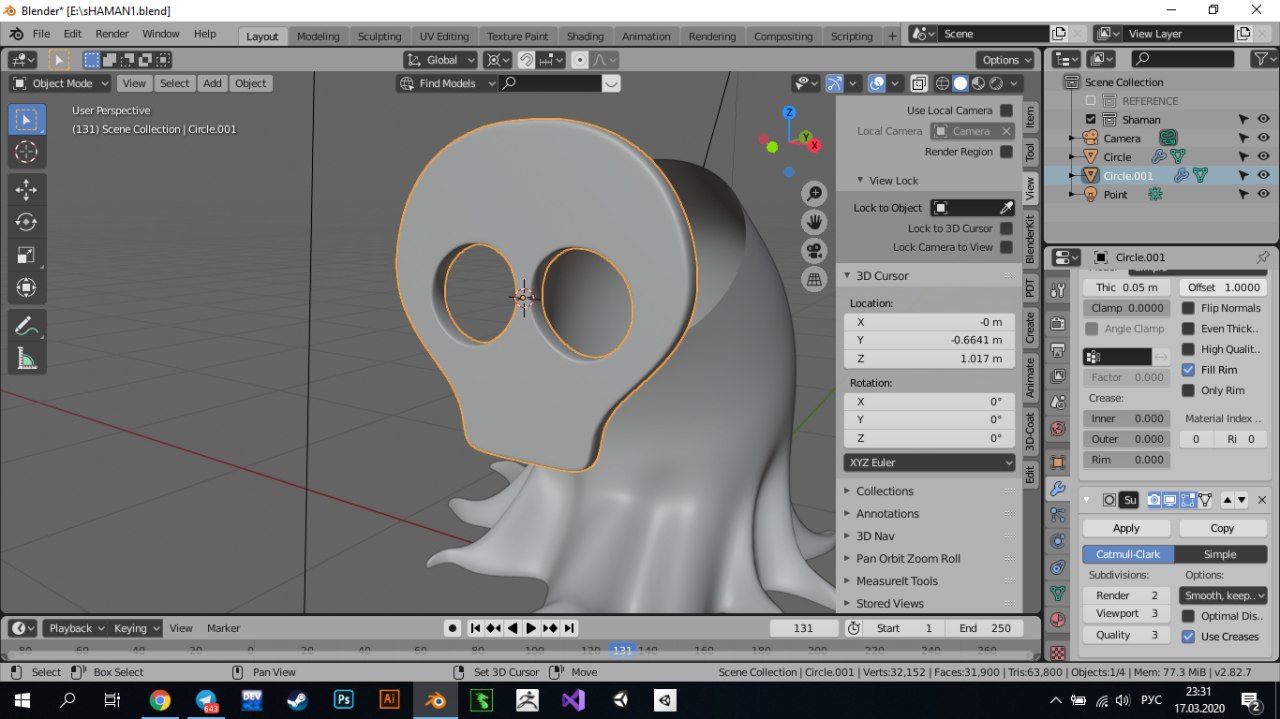Enable Render Region checkbox
This screenshot has height=719, width=1280.
pos(1006,152)
